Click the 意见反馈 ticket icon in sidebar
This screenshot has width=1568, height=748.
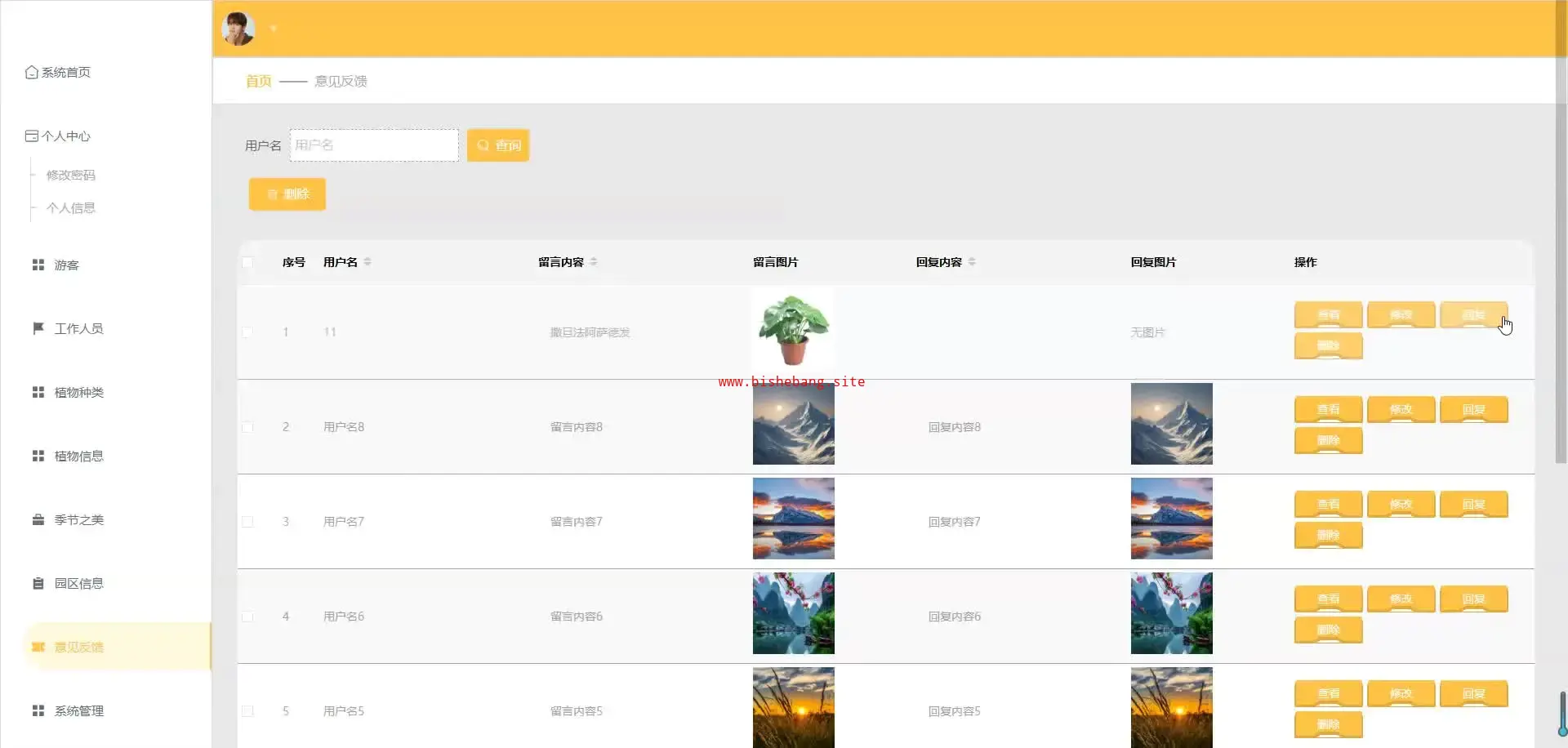[x=38, y=648]
